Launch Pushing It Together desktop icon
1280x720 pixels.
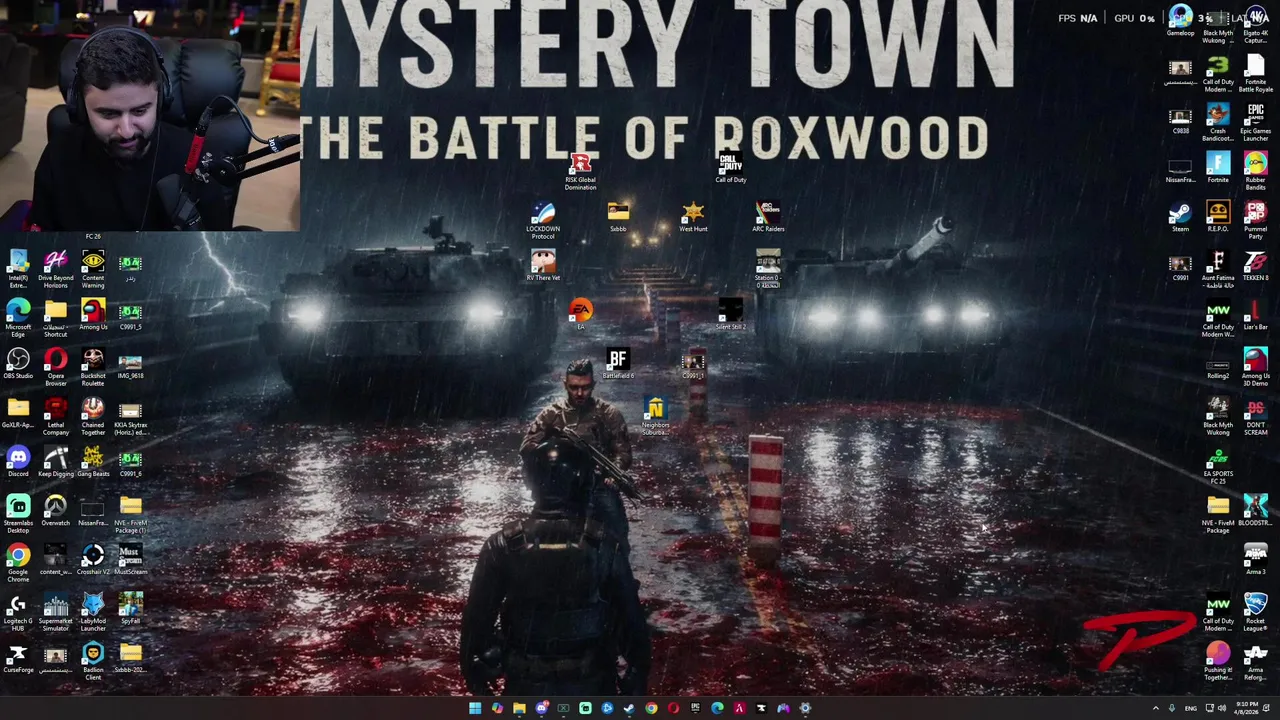[1218, 662]
